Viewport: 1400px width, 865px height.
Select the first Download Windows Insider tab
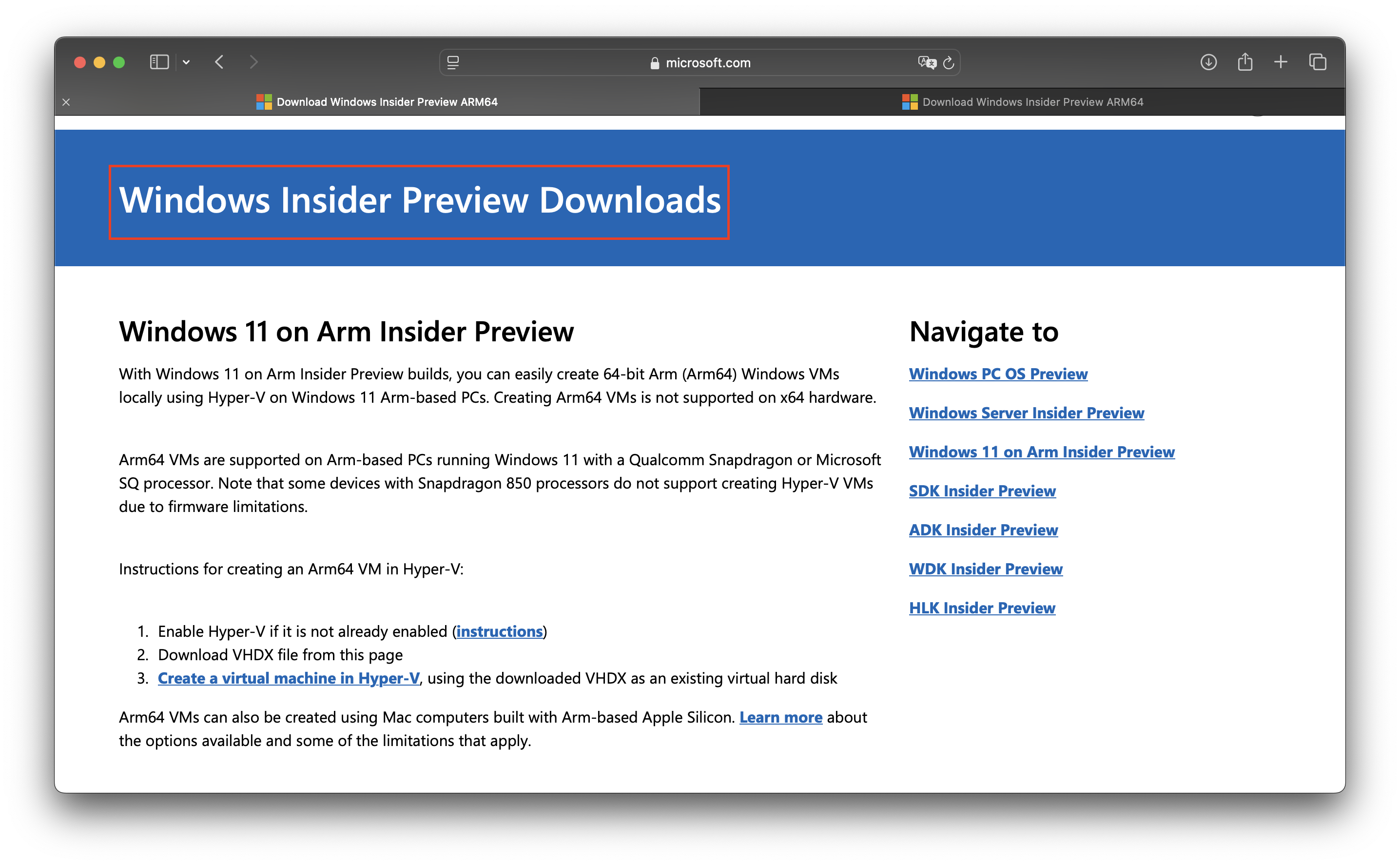377,102
